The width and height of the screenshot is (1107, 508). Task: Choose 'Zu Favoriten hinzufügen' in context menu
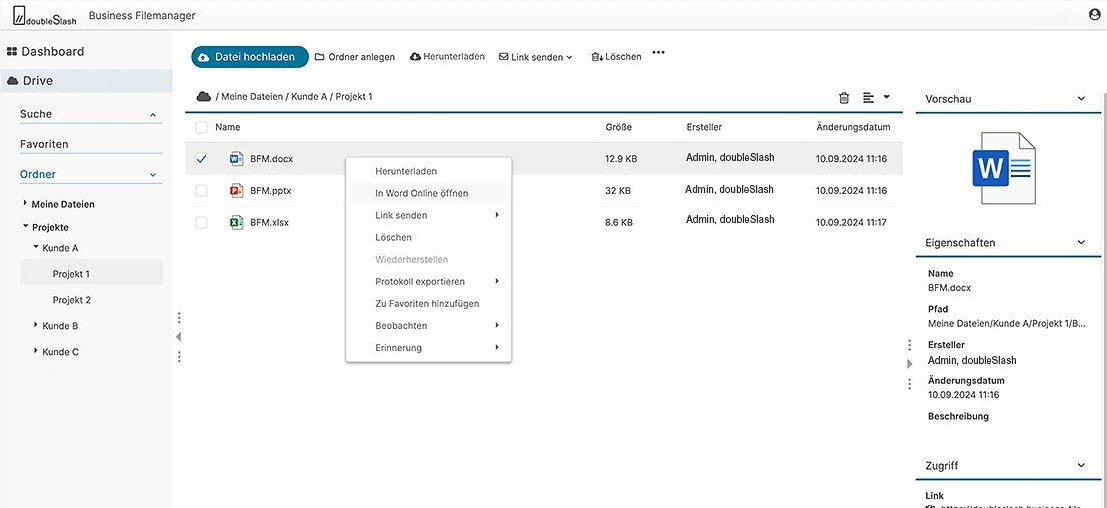[x=427, y=303]
